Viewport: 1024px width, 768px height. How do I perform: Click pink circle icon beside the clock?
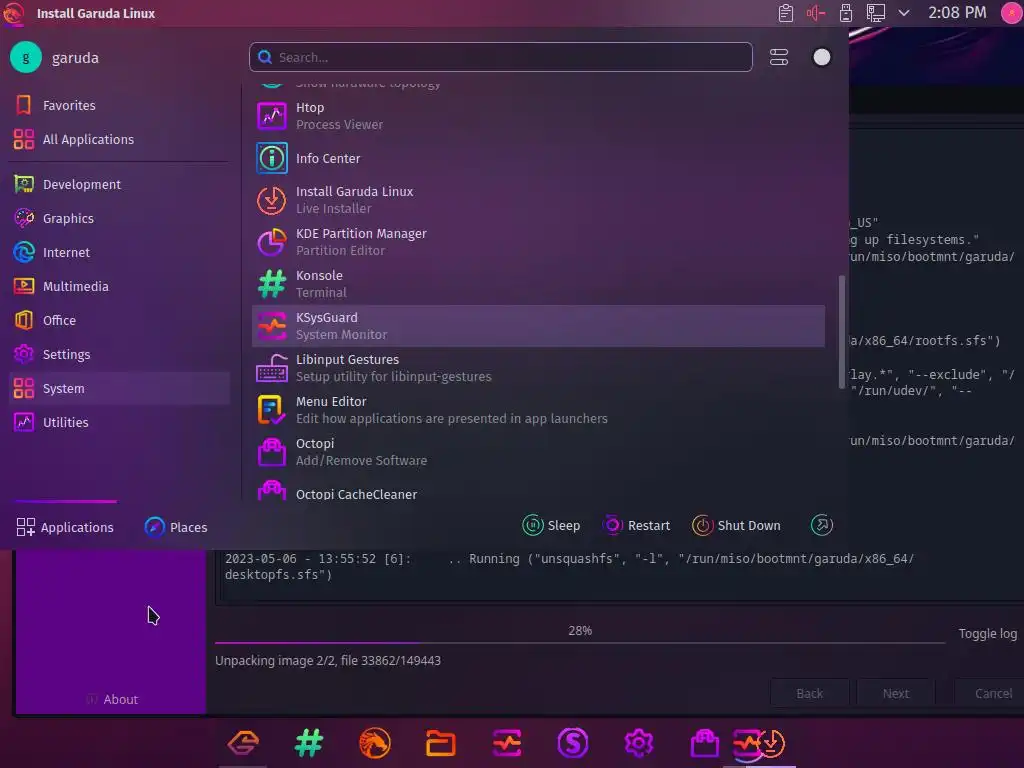pyautogui.click(x=1012, y=13)
